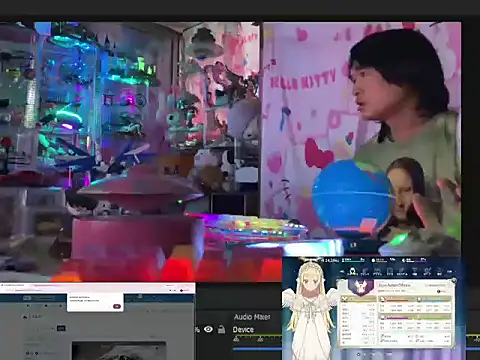
Task: Go to next game menu with right arrow
Action: (x=450, y=272)
